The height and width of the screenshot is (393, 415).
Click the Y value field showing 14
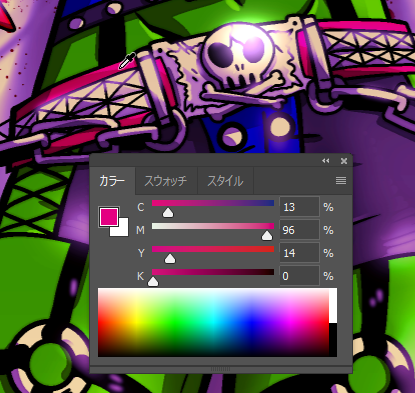(299, 253)
